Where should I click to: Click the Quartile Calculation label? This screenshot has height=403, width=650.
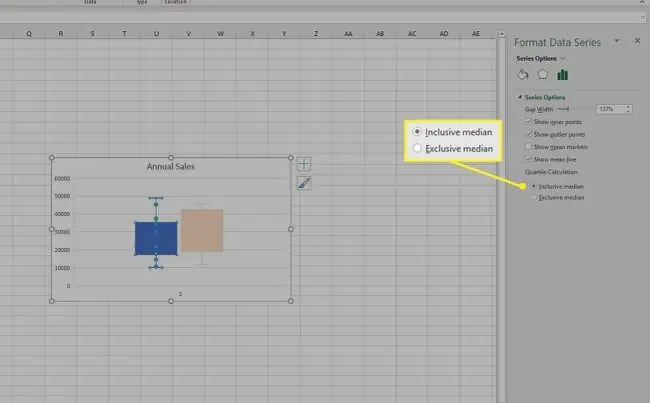551,172
